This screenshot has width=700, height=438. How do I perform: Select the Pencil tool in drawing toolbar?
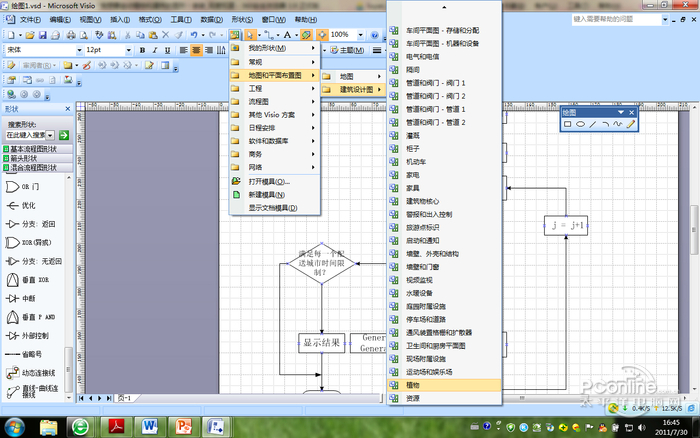click(630, 124)
